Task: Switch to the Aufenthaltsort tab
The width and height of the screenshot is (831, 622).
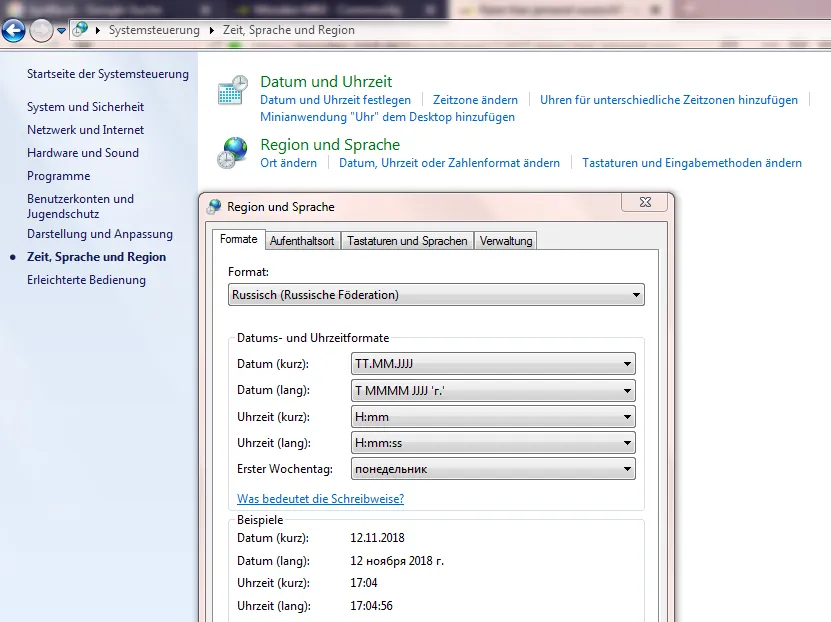Action: coord(302,241)
